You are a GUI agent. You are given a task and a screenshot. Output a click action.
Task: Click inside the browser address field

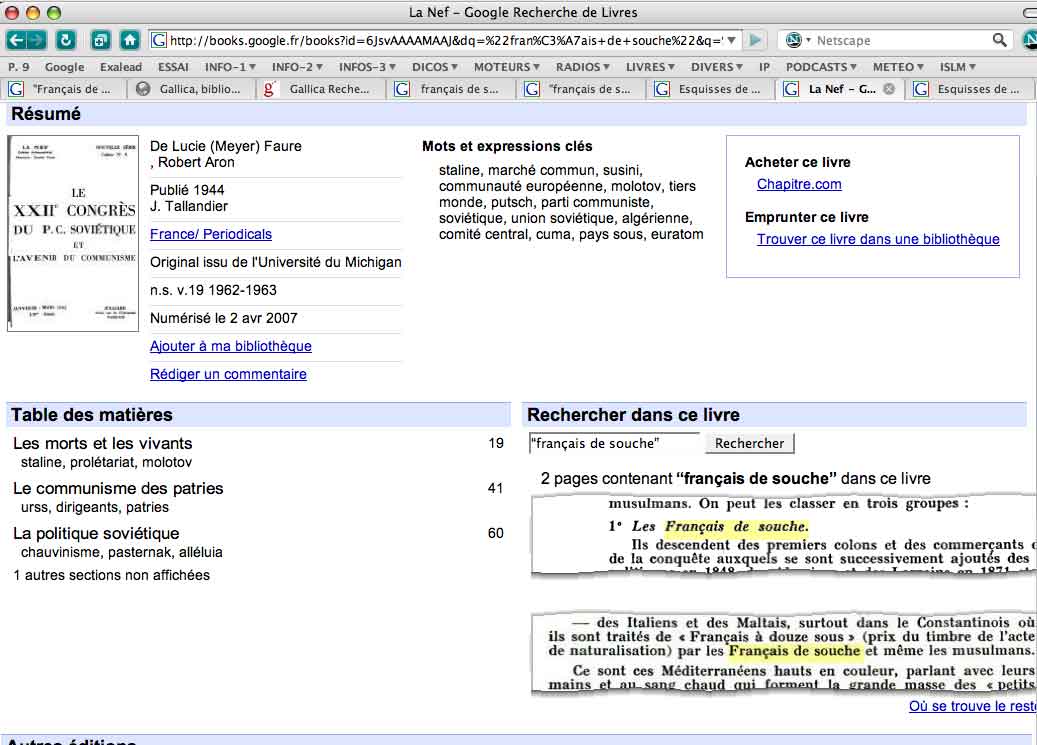click(x=446, y=40)
